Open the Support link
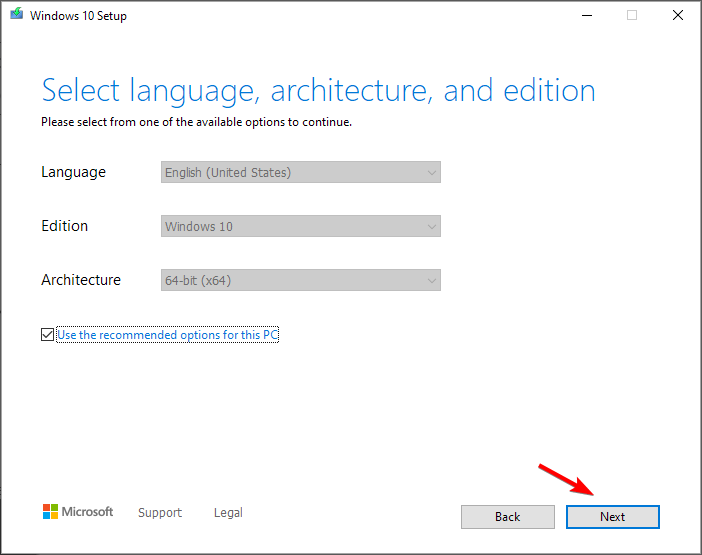702x555 pixels. (160, 512)
